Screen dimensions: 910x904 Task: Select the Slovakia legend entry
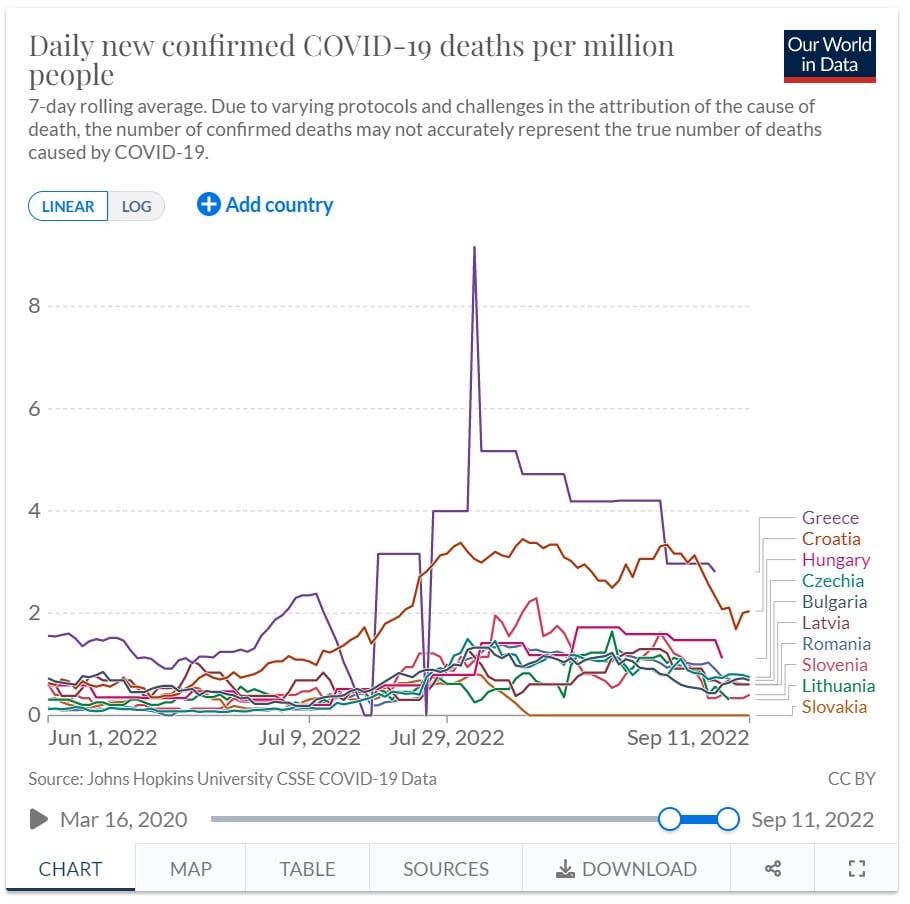pyautogui.click(x=834, y=707)
